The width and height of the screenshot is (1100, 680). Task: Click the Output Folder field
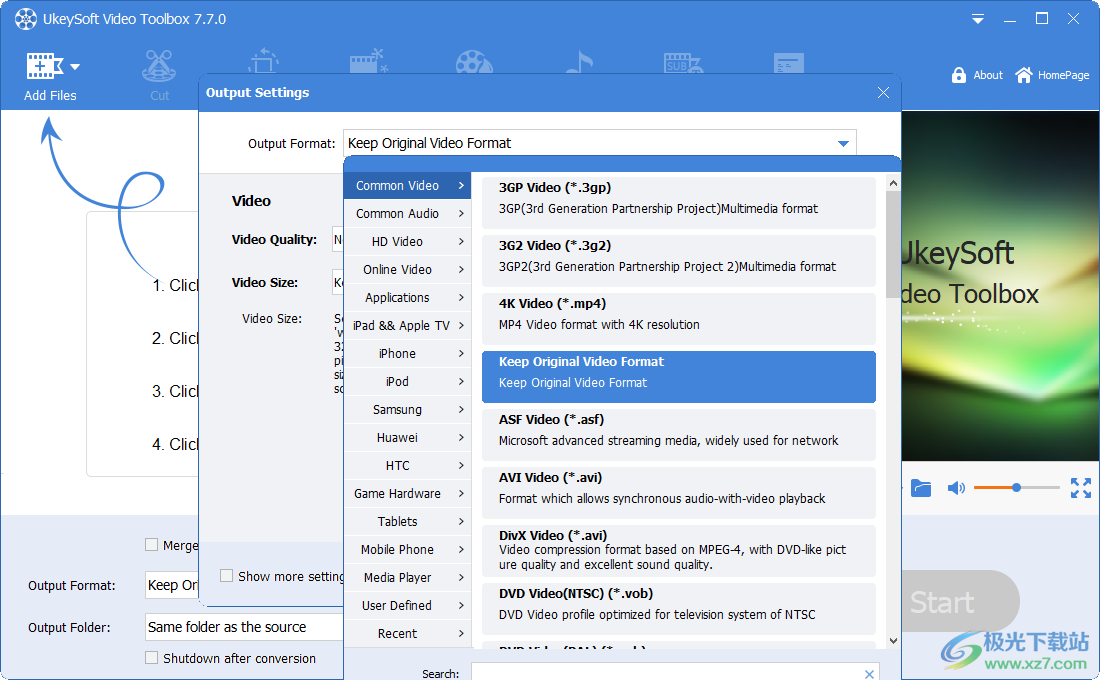coord(244,627)
